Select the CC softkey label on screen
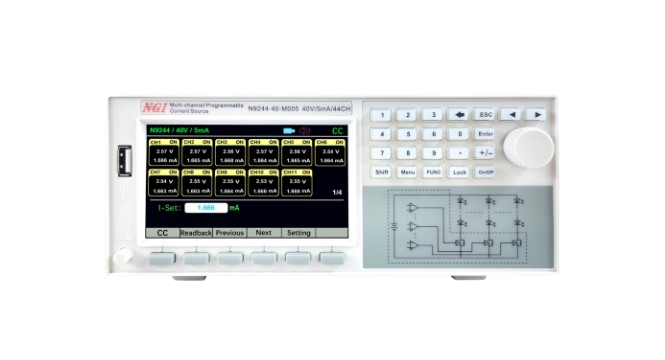 tap(162, 233)
